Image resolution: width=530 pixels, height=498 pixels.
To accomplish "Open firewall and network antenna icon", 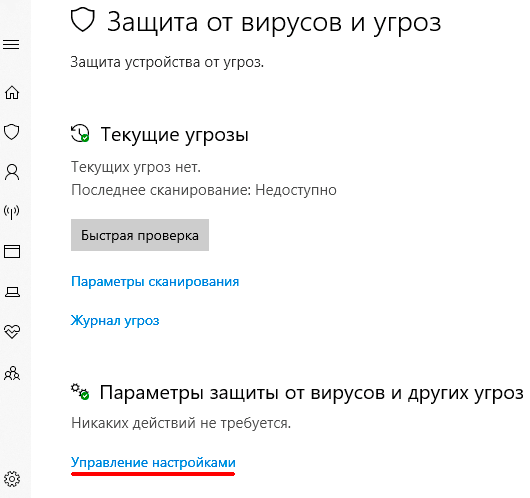I will tap(11, 212).
